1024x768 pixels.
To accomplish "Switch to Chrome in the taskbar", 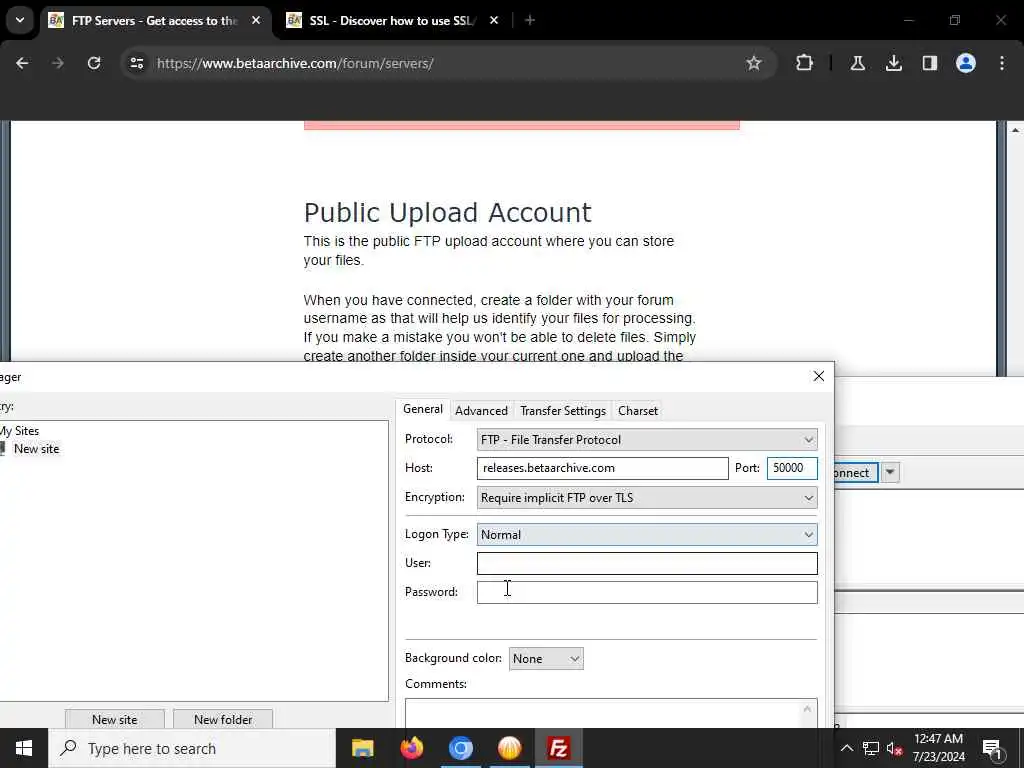I will coord(460,748).
